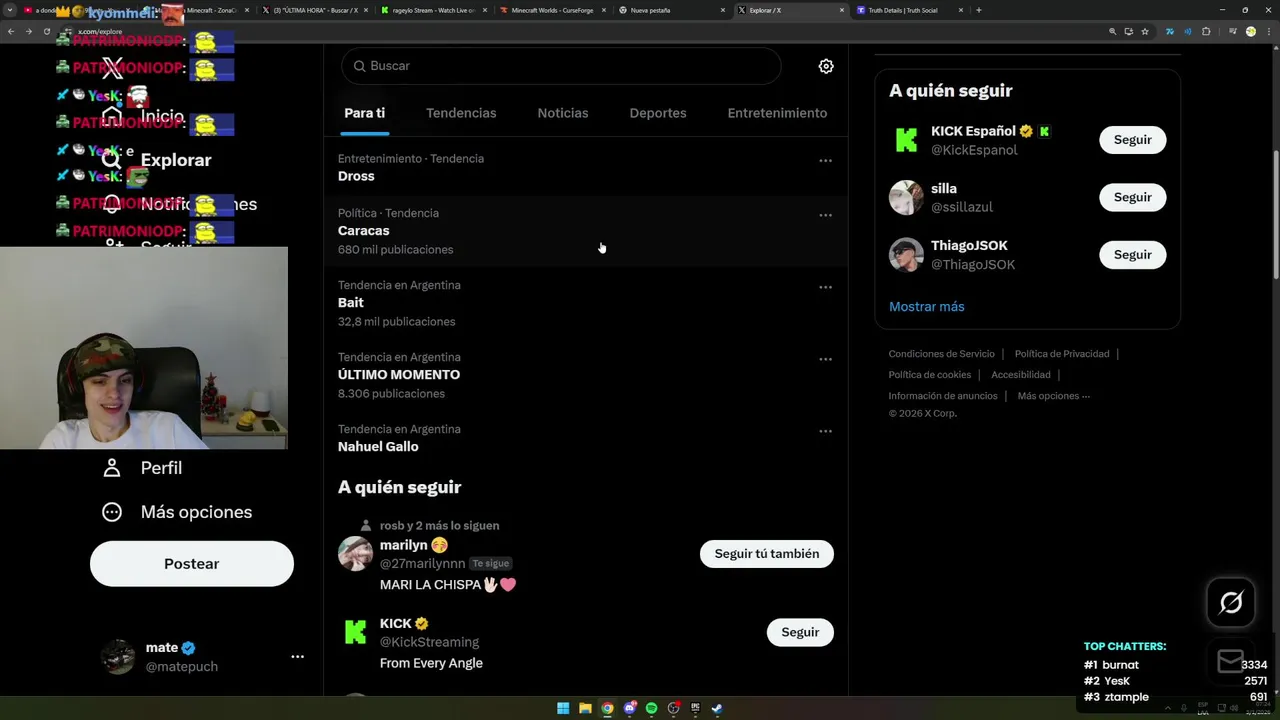This screenshot has width=1280, height=720.
Task: Click KICK avatar in follow list
Action: coord(355,632)
